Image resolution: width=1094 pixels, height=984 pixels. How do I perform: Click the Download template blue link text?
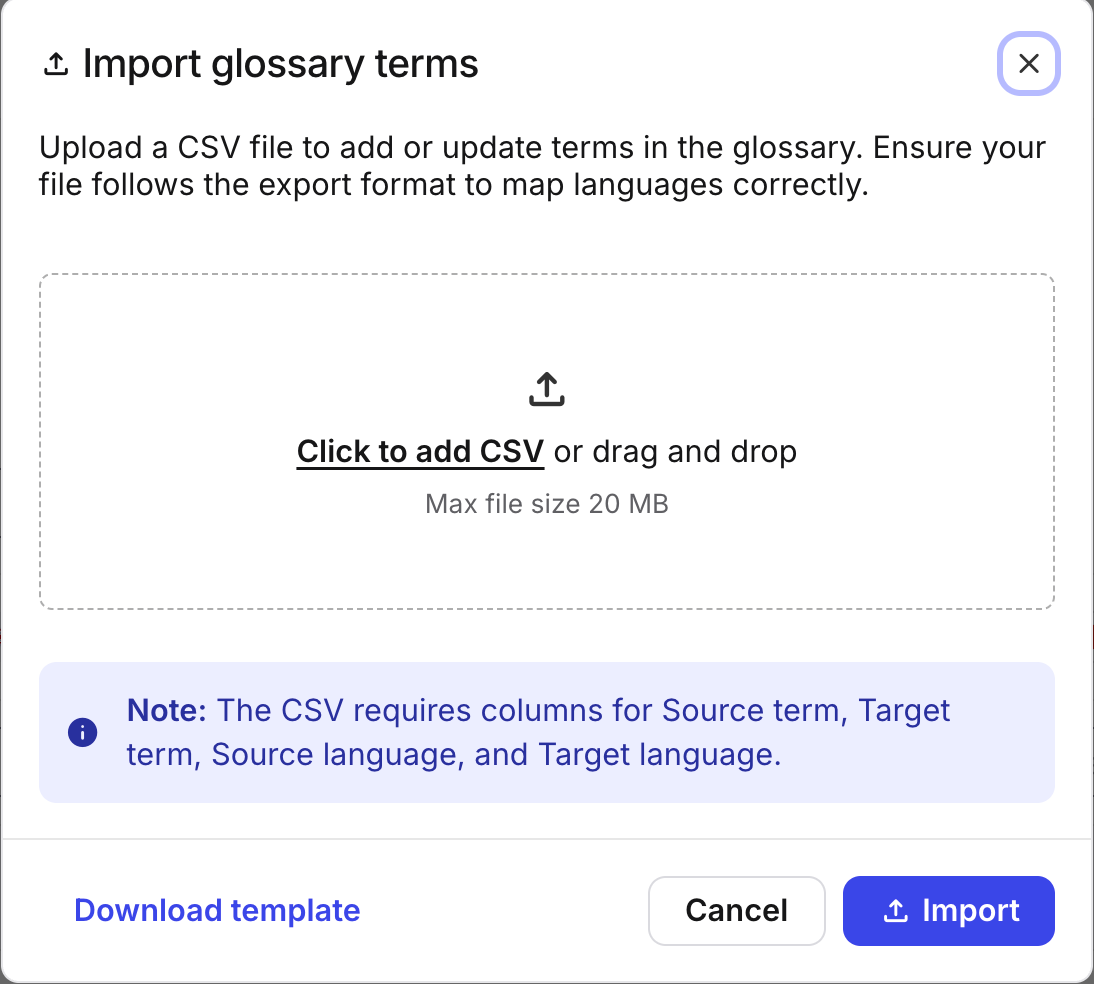click(x=217, y=910)
